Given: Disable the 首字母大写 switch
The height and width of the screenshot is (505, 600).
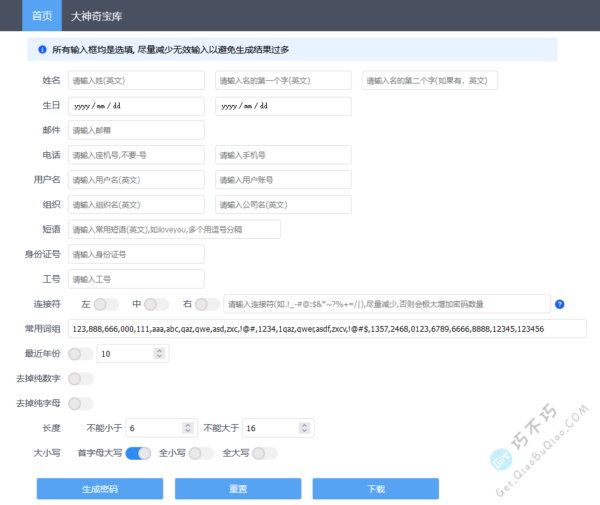Looking at the screenshot, I should (x=138, y=453).
